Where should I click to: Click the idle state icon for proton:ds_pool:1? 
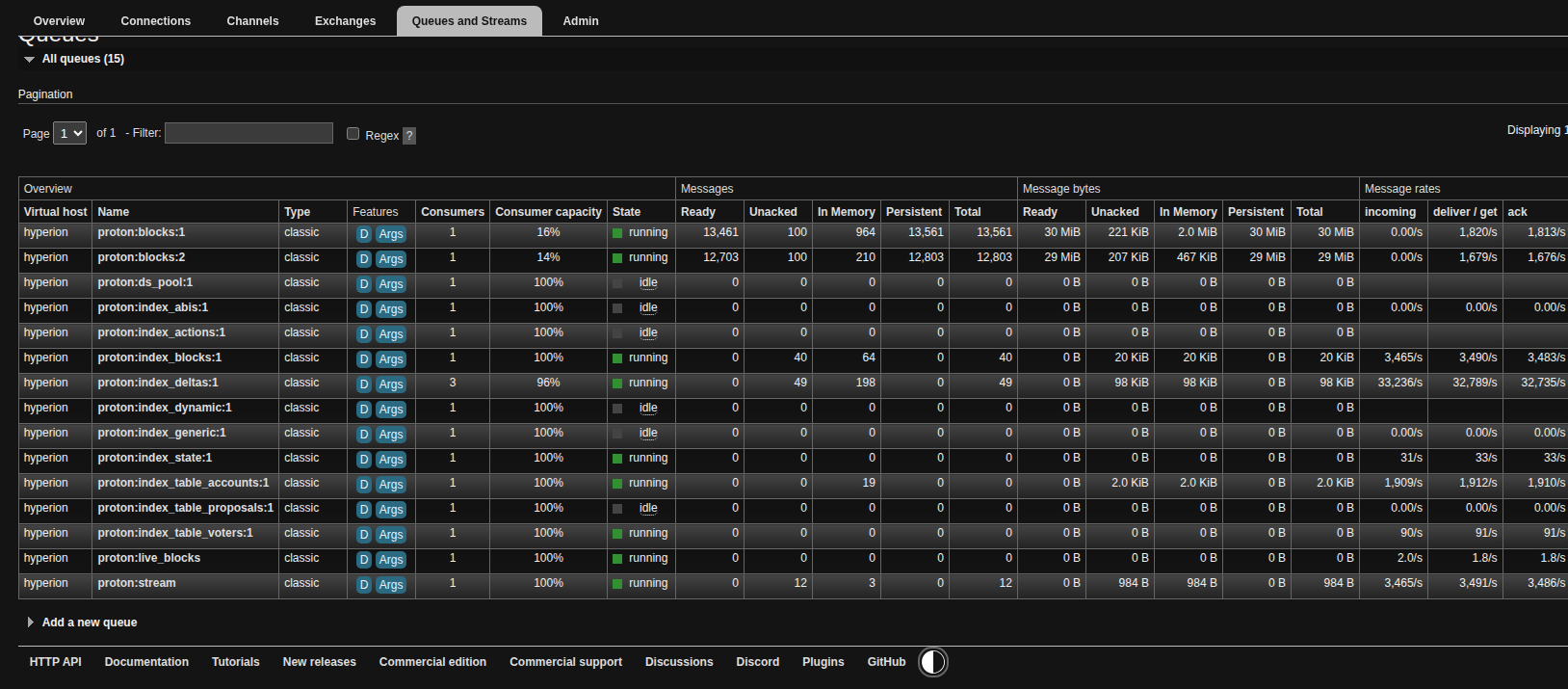coord(617,283)
